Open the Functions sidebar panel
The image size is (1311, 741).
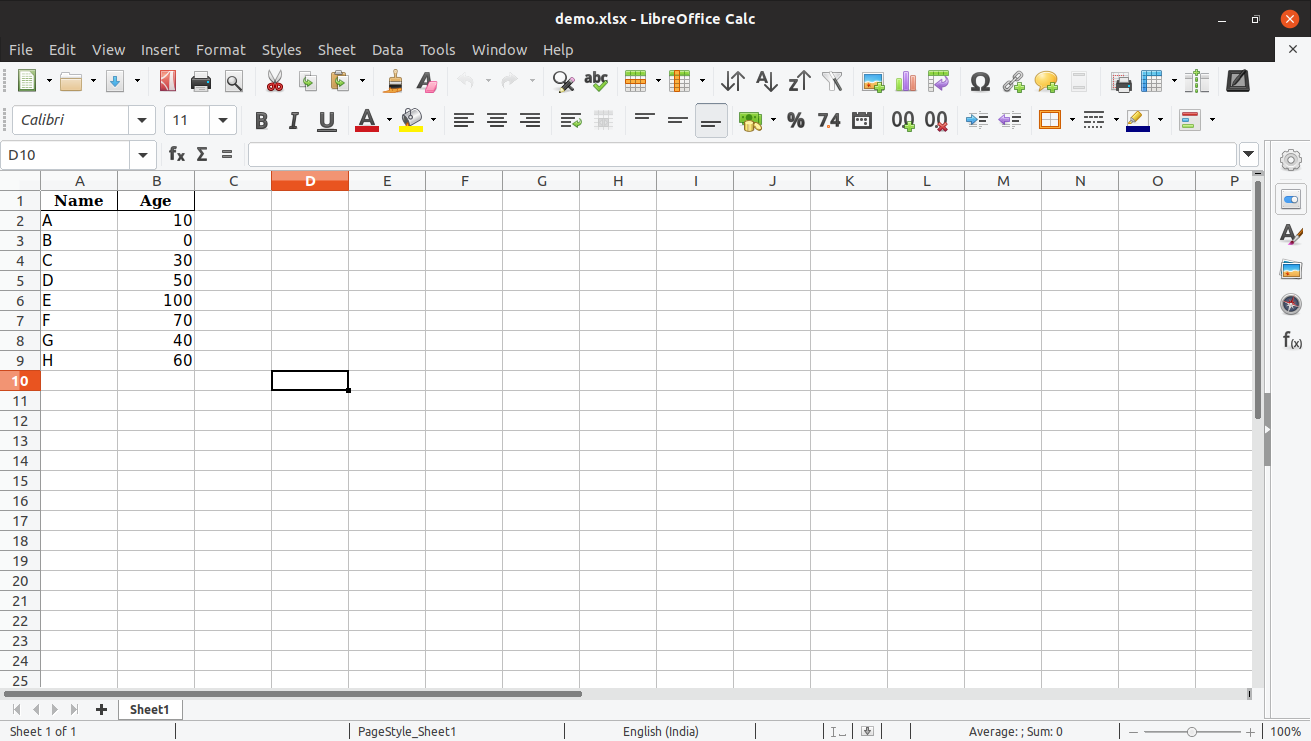tap(1291, 340)
